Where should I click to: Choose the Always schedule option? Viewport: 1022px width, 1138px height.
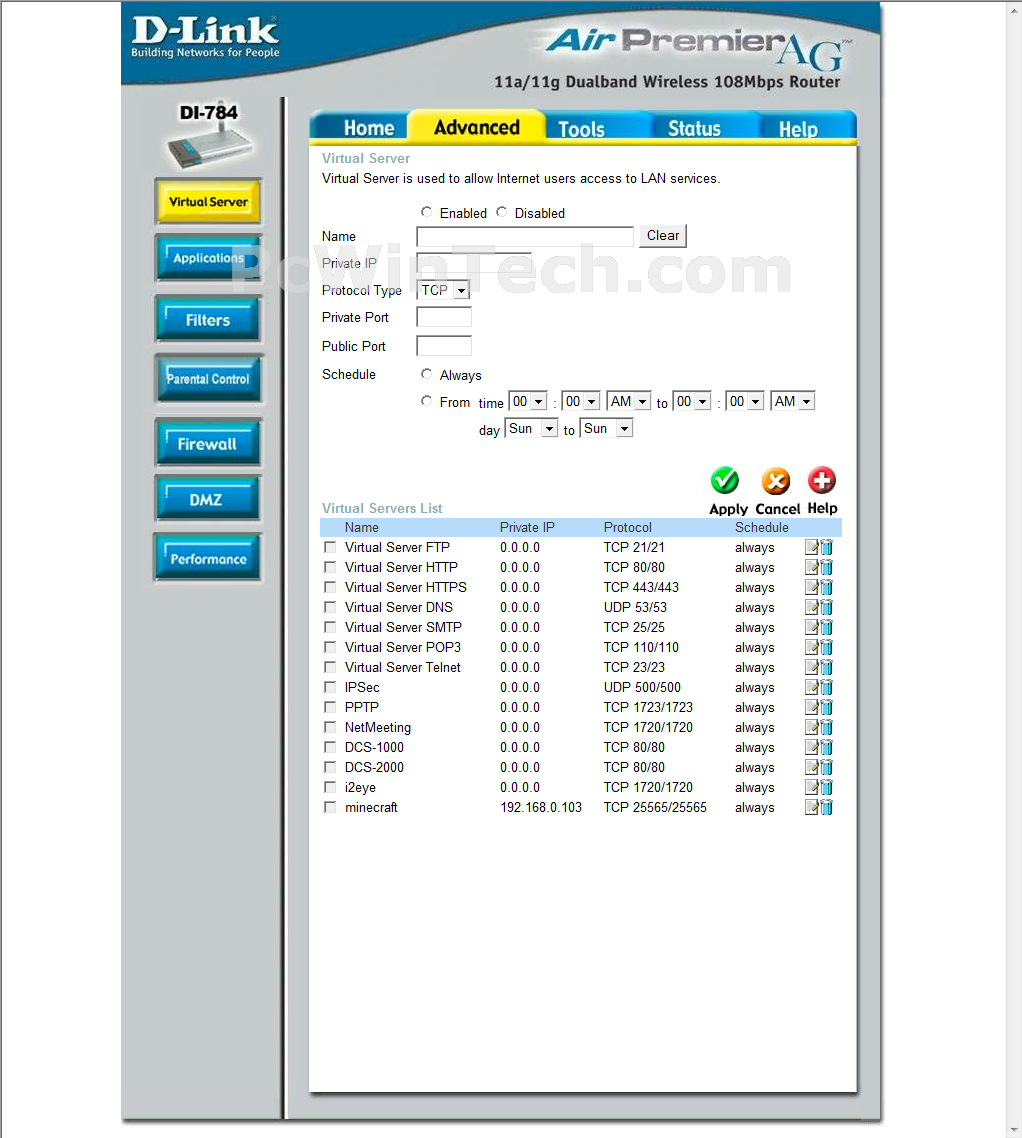click(x=426, y=374)
